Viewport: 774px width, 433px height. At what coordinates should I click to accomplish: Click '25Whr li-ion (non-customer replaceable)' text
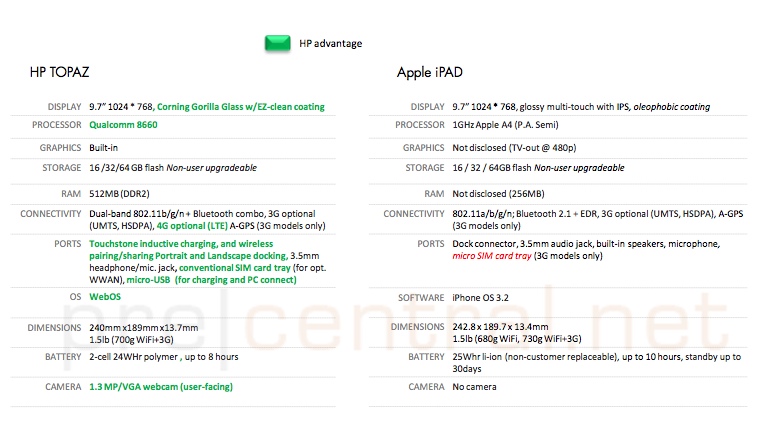pyautogui.click(x=535, y=357)
